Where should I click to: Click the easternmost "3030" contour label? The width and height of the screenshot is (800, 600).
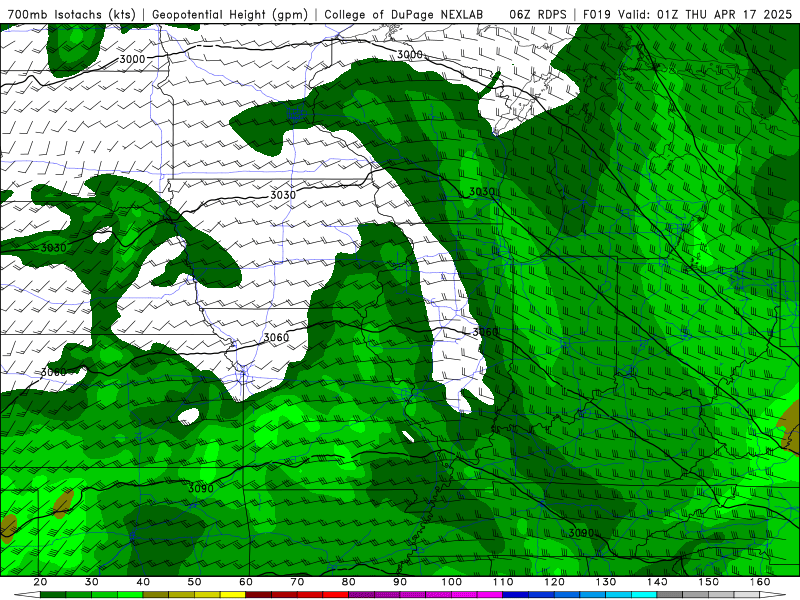(482, 191)
